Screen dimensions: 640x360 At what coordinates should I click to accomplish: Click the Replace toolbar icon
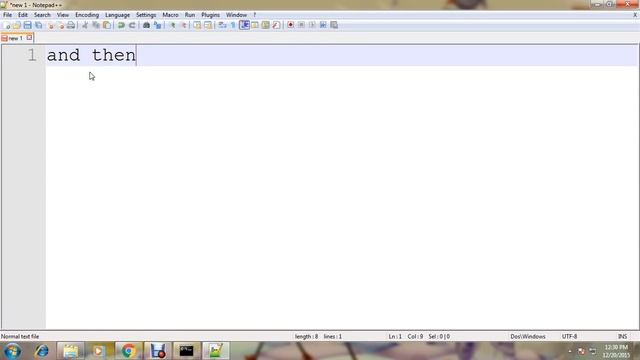pos(157,25)
